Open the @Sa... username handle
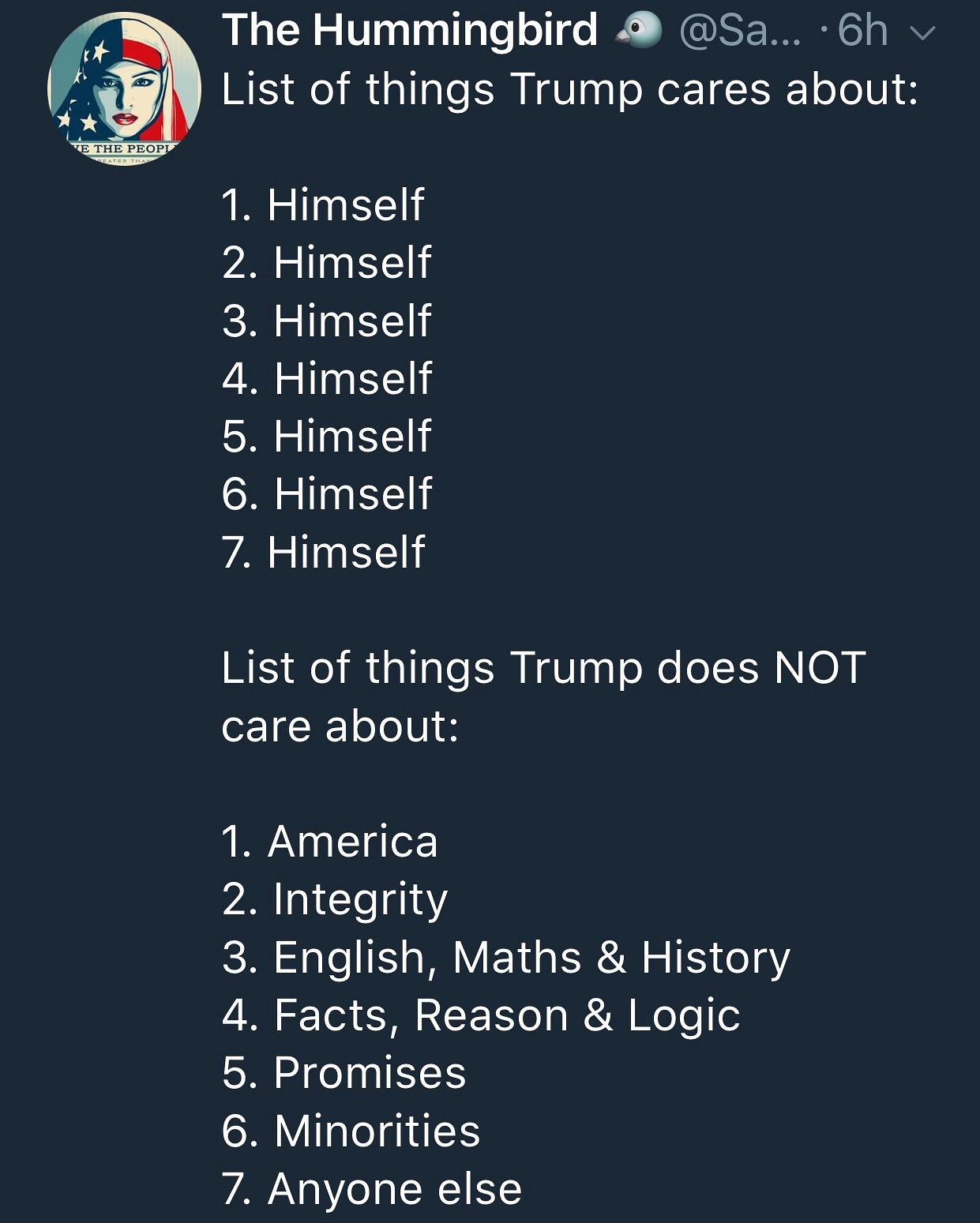 coord(738,31)
